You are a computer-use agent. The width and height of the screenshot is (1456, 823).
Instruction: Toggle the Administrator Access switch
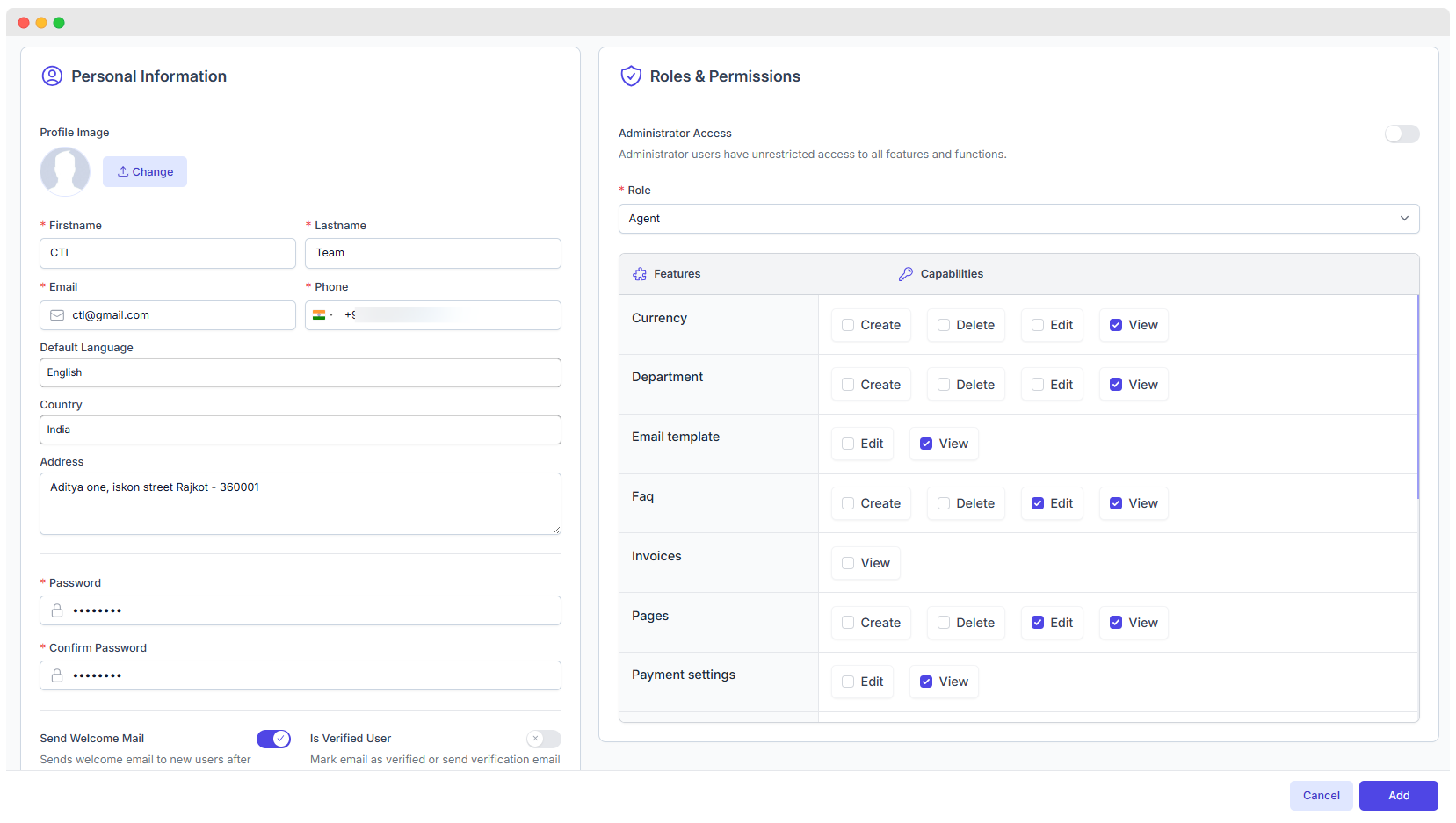click(x=1402, y=134)
